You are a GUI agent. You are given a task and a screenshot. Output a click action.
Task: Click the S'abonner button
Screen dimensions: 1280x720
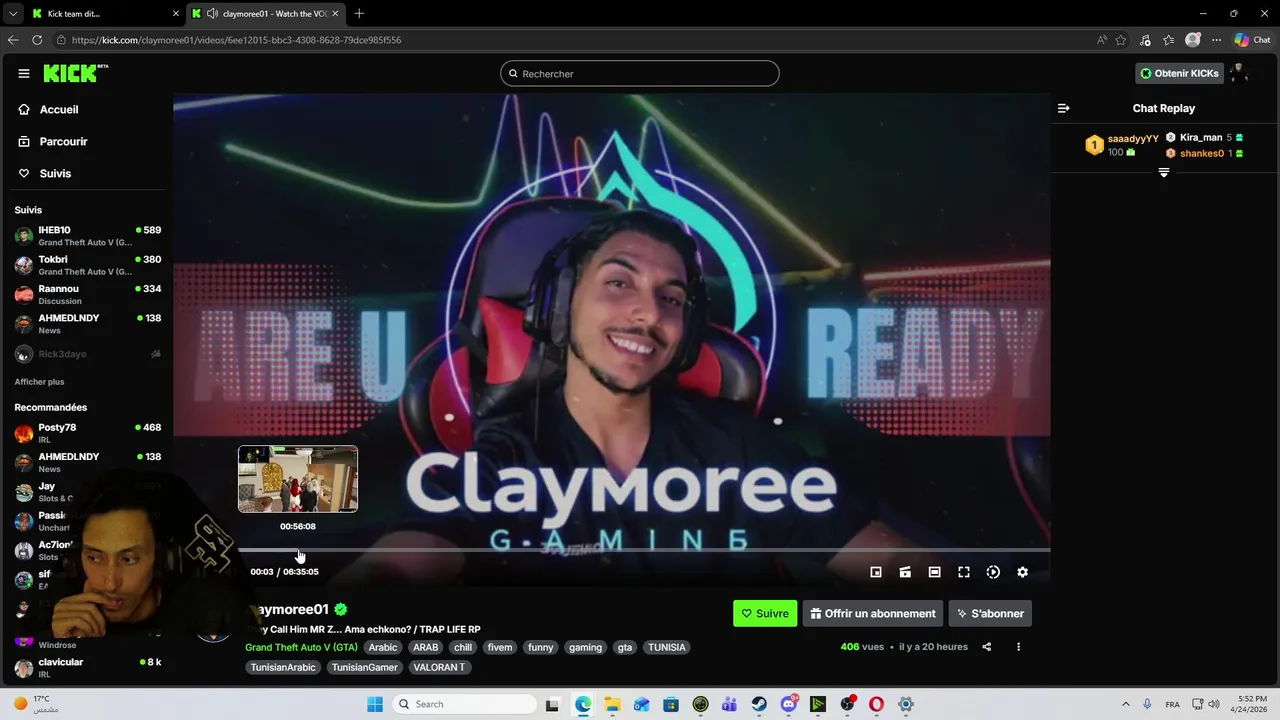990,614
